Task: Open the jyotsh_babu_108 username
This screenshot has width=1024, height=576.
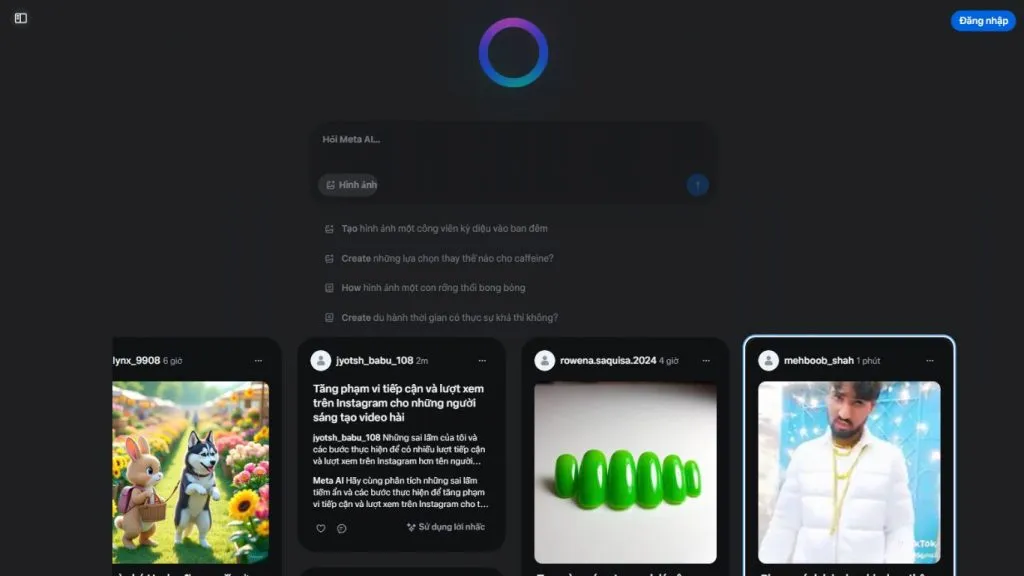Action: tap(374, 360)
